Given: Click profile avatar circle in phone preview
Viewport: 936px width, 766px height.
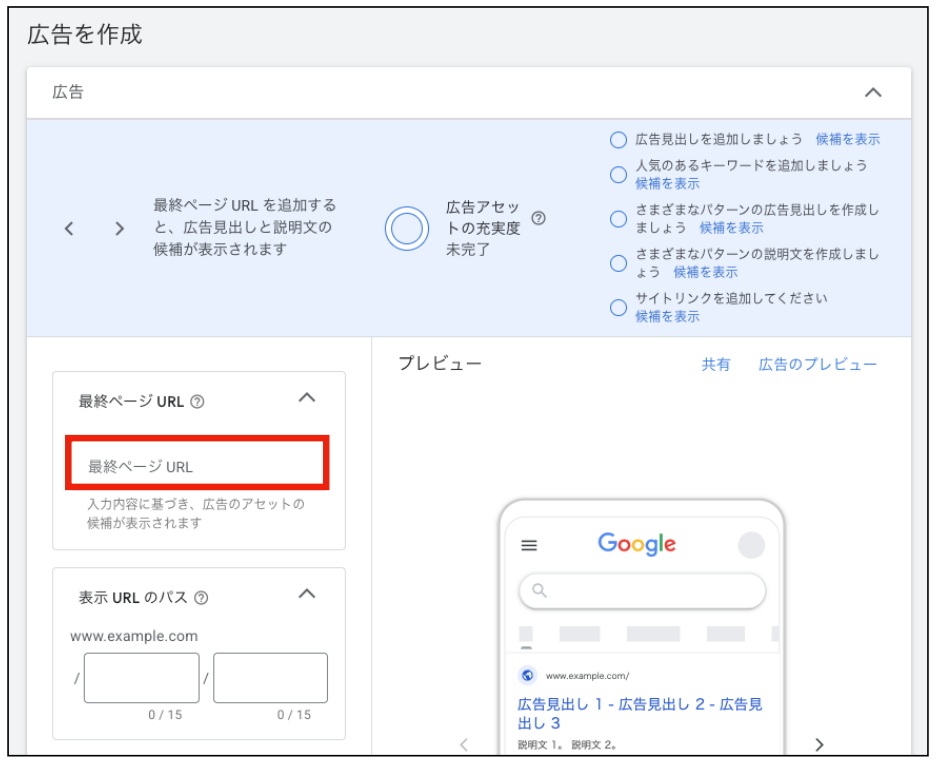Looking at the screenshot, I should tap(750, 546).
